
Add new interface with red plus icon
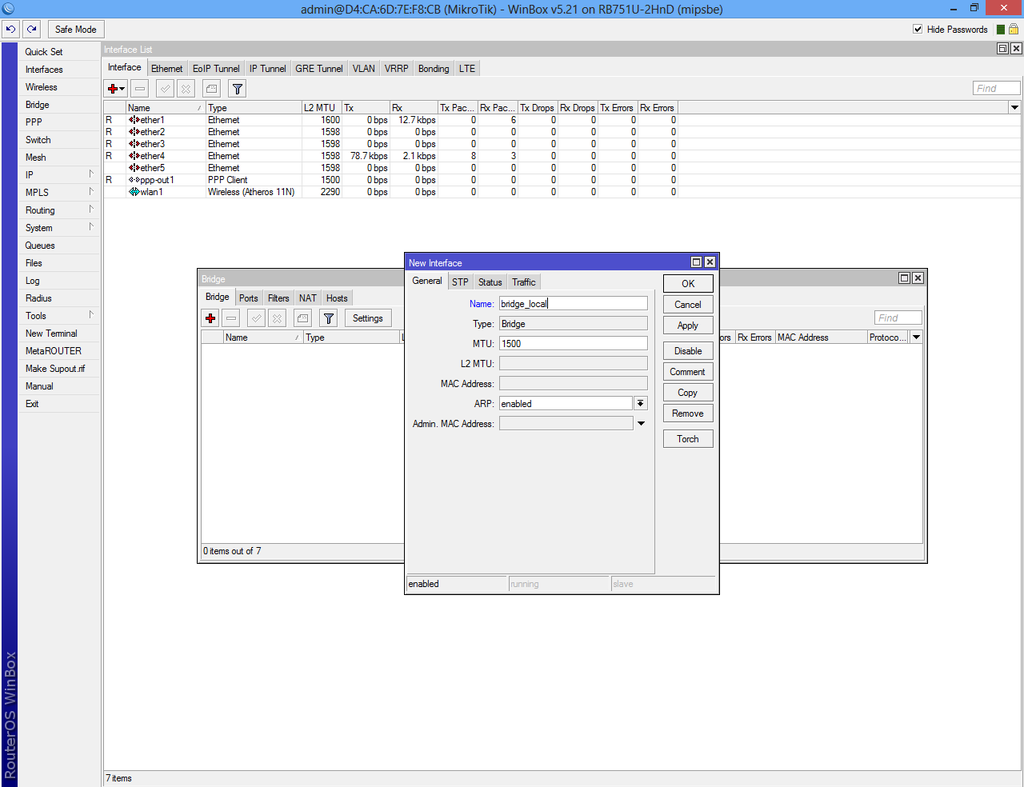pyautogui.click(x=112, y=89)
